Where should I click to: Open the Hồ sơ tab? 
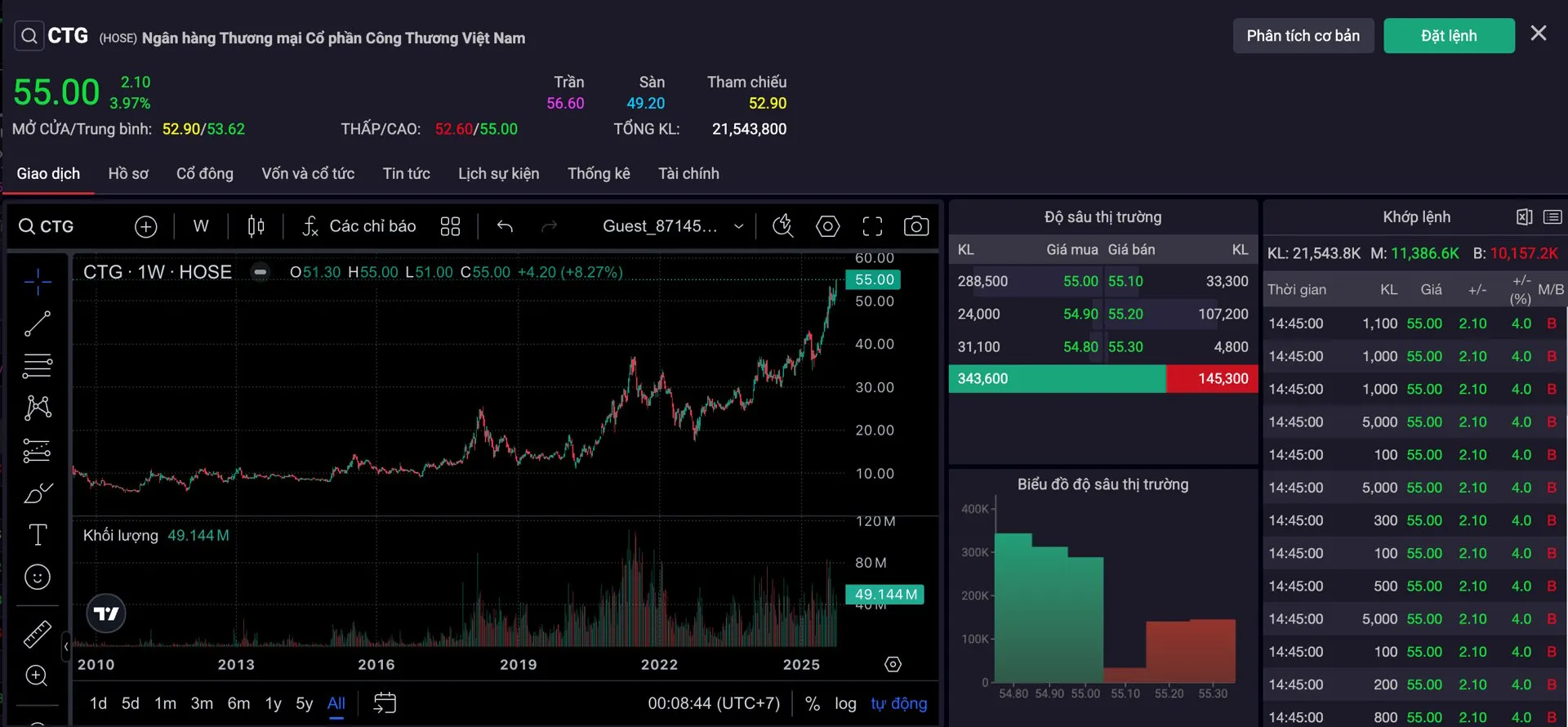click(x=128, y=174)
